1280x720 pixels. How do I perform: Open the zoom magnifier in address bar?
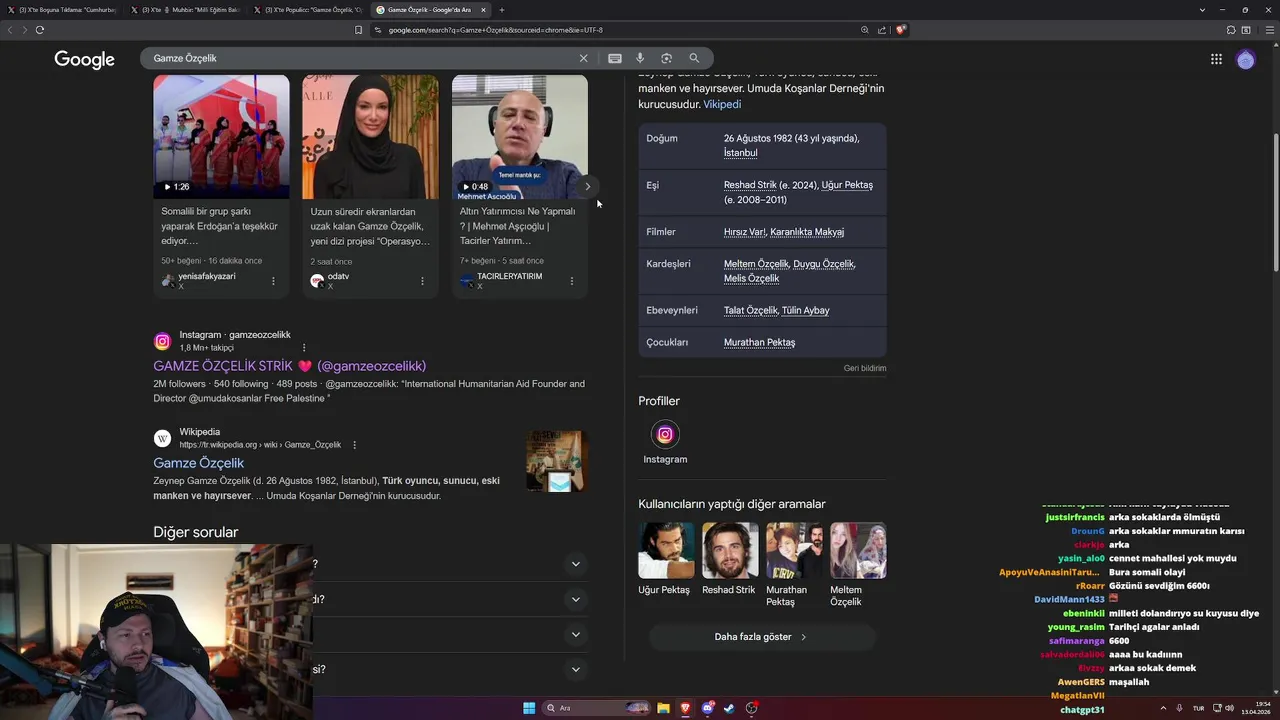(865, 30)
